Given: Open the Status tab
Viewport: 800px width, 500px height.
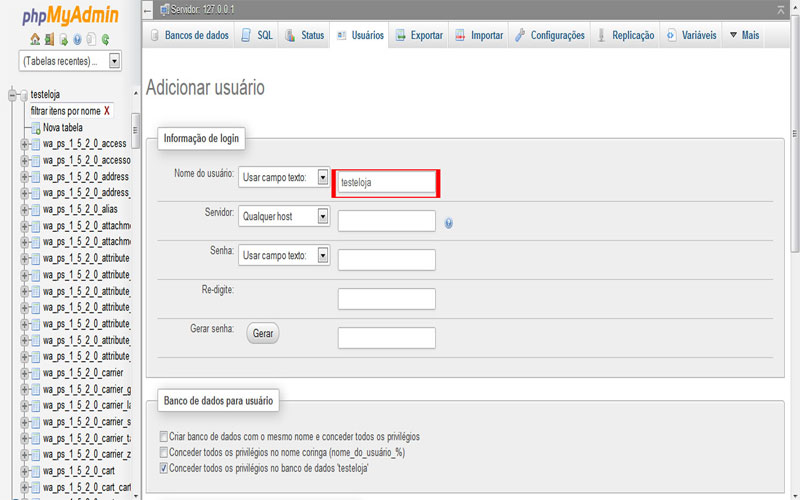Looking at the screenshot, I should click(x=305, y=35).
